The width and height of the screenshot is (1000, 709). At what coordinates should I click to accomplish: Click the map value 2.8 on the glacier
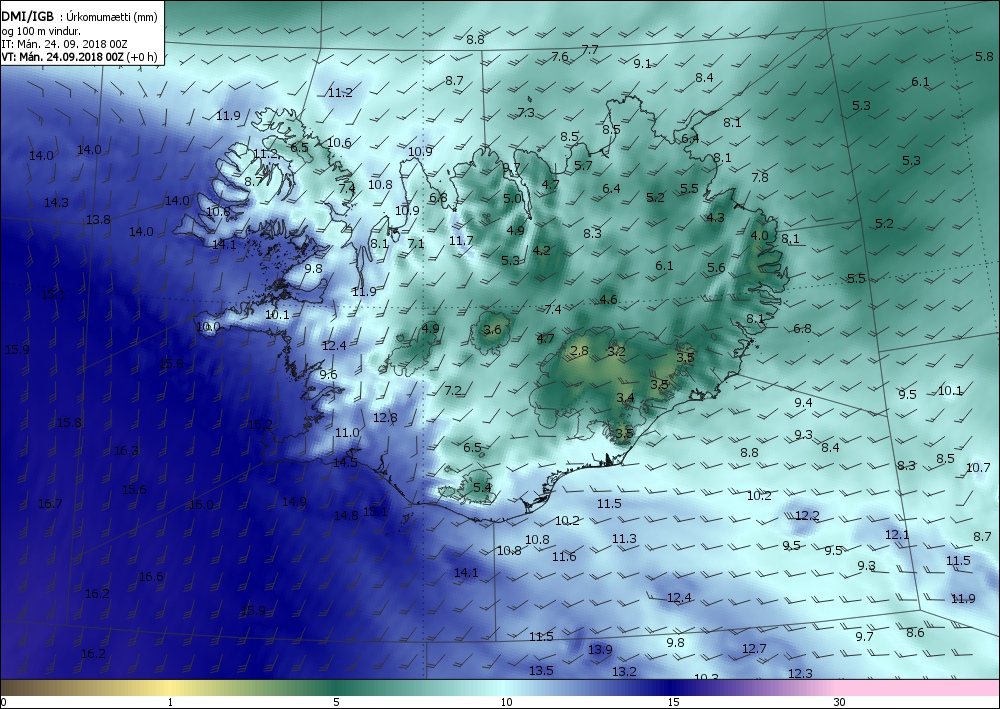coord(579,351)
